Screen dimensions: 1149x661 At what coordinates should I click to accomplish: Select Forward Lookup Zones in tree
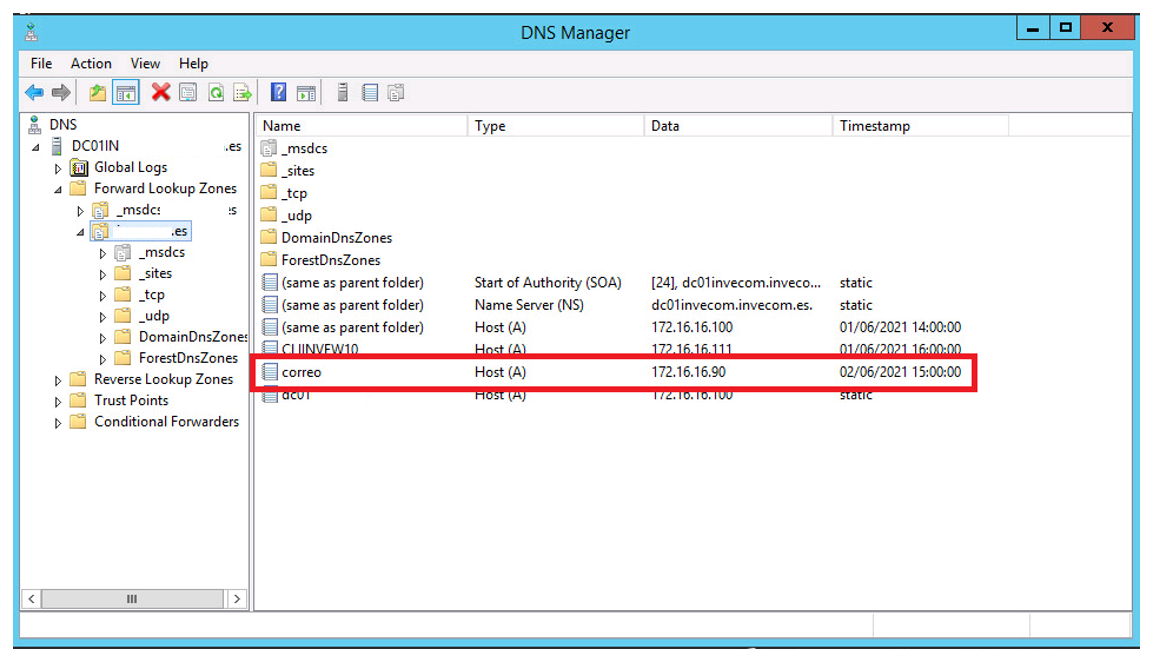point(166,188)
